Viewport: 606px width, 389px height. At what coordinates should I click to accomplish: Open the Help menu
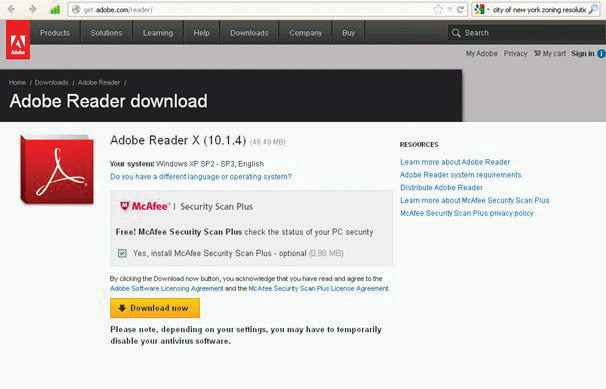point(201,33)
